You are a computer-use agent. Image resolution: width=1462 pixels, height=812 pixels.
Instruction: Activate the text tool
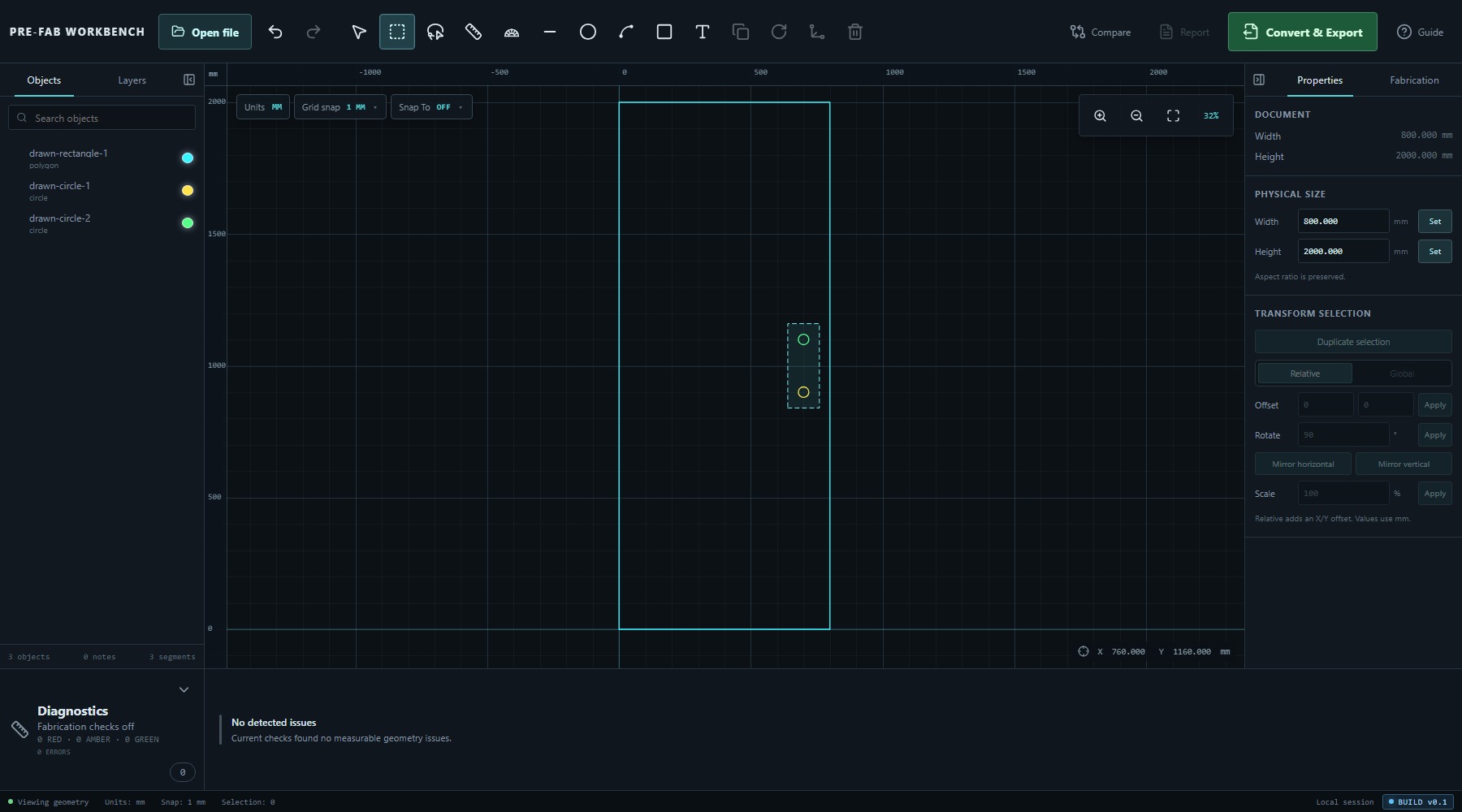click(703, 32)
